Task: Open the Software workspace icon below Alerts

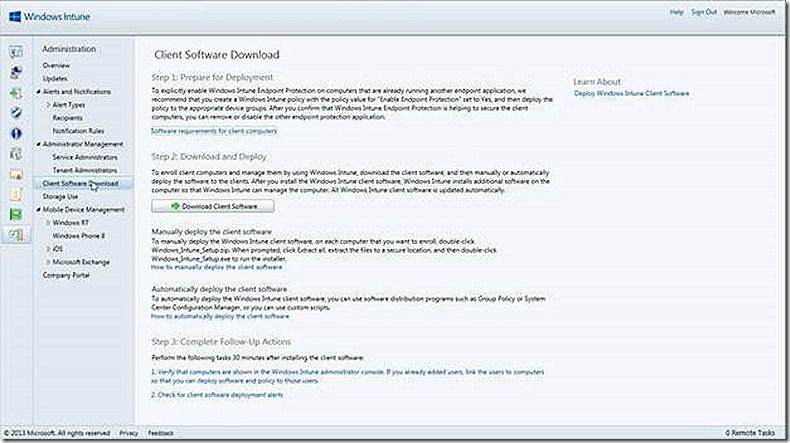Action: [16, 154]
